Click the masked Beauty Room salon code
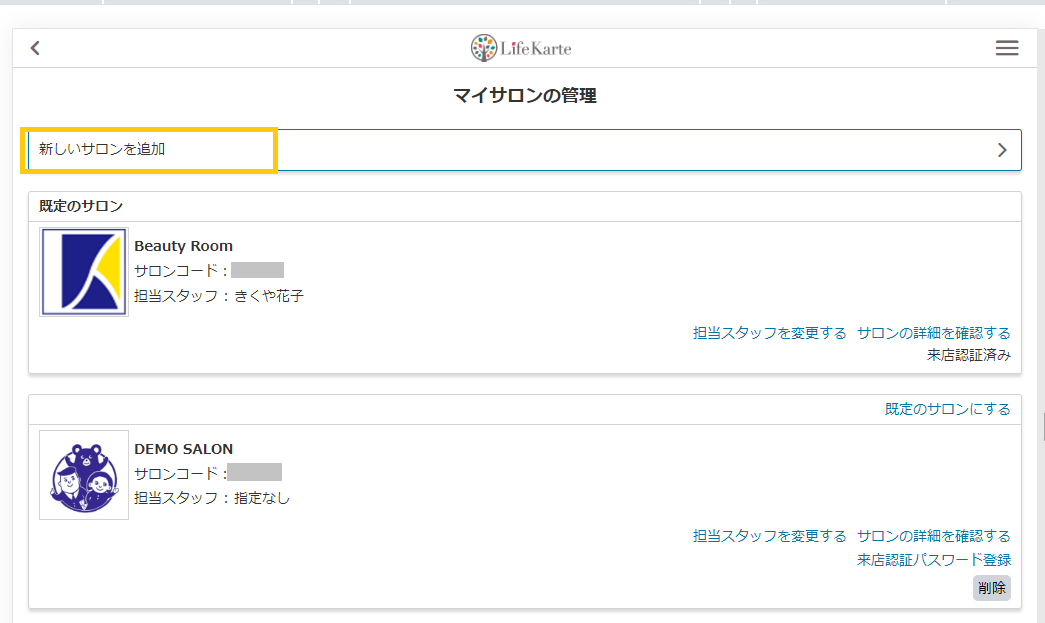1045x623 pixels. (257, 270)
